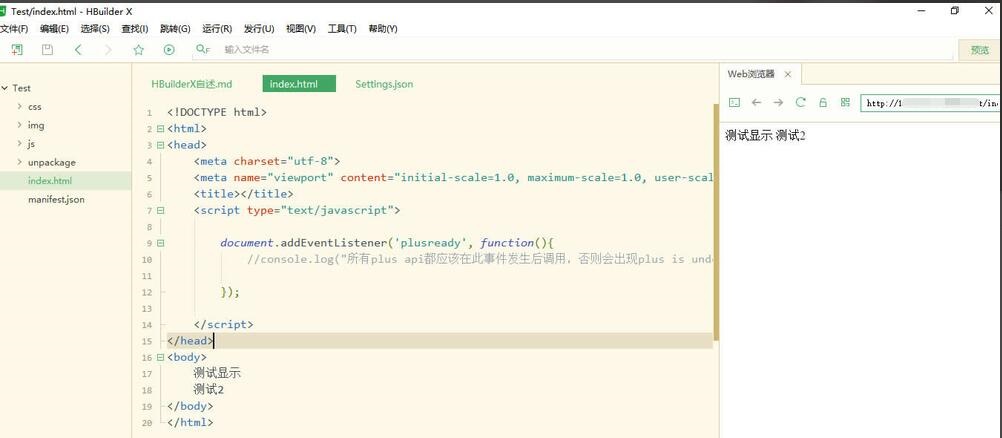Click the DOCTYPE html declaration line
The image size is (1002, 438).
tap(217, 113)
